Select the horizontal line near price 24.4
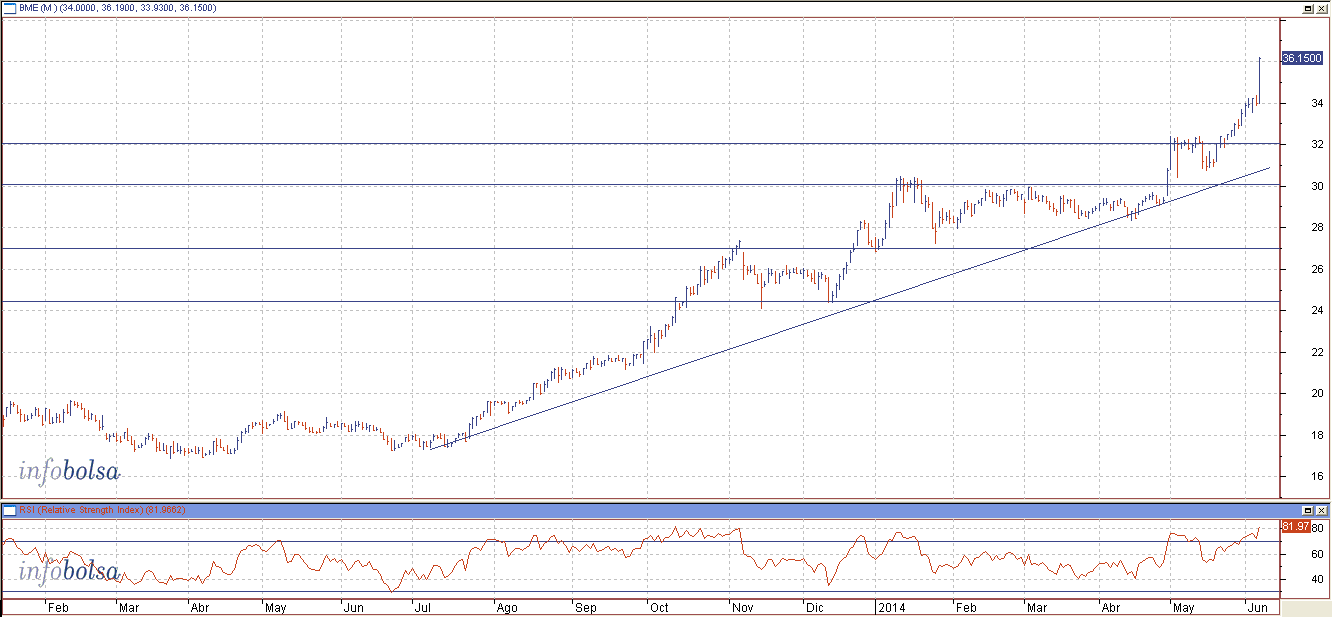Viewport: 1332px width, 617px height. [640, 301]
